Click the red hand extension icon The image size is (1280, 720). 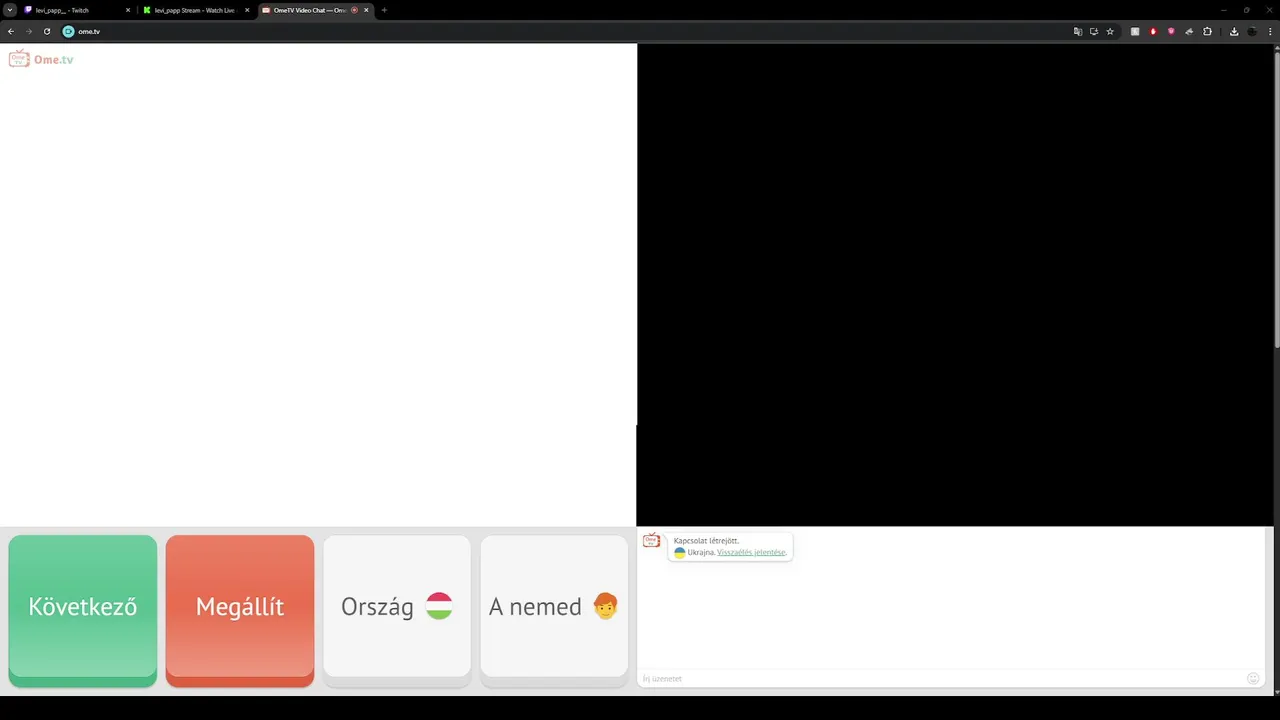(x=1153, y=31)
